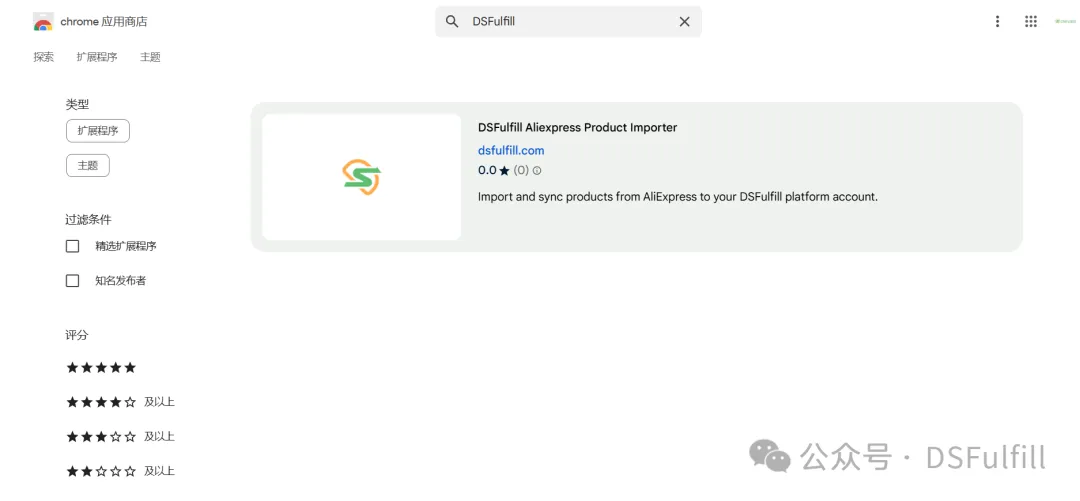This screenshot has width=1080, height=501.
Task: Switch to the 扩展程序 tab
Action: tap(97, 57)
